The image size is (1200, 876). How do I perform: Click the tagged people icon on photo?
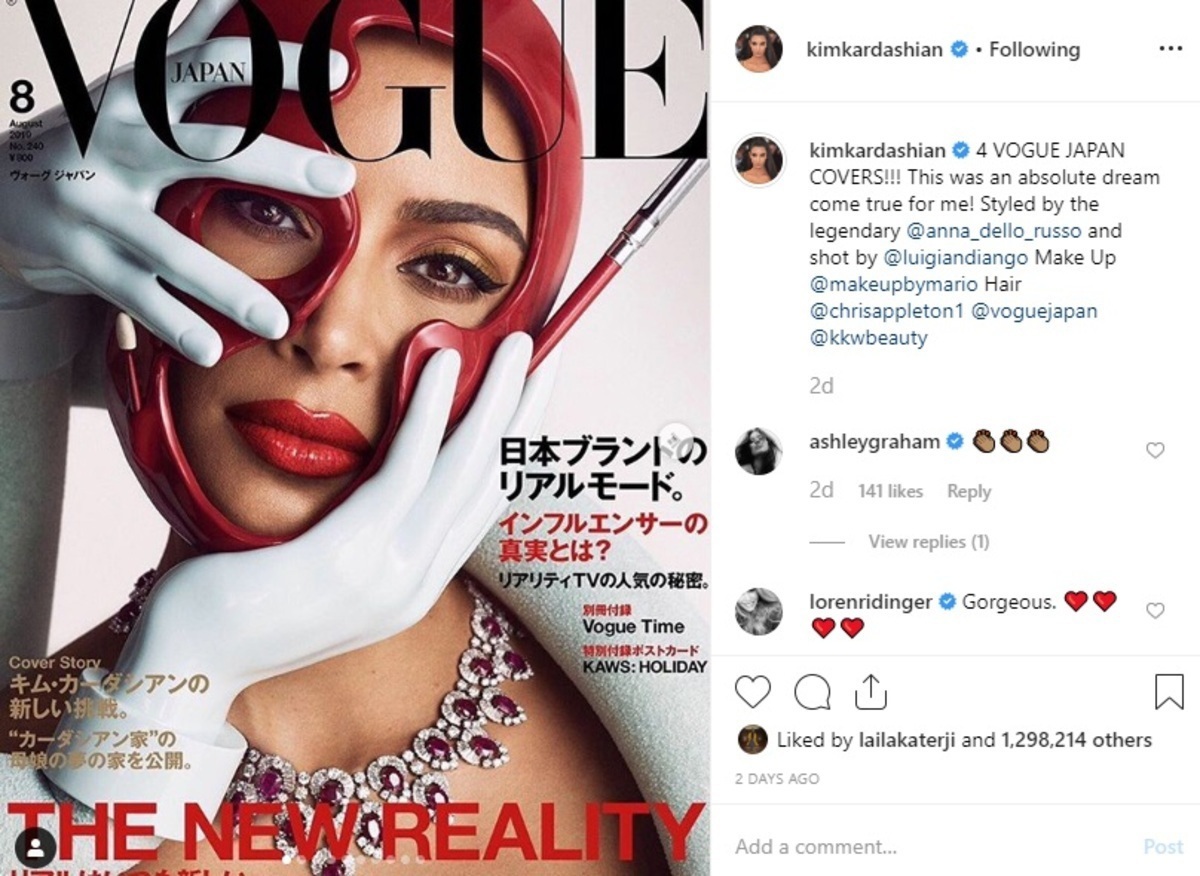(x=37, y=849)
